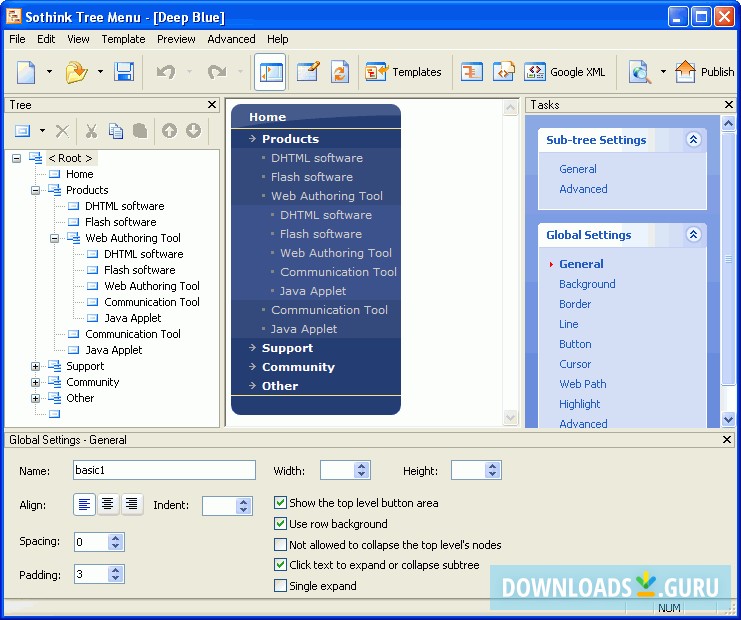Click the move up arrow icon in Tree panel
The height and width of the screenshot is (620, 741).
(169, 131)
